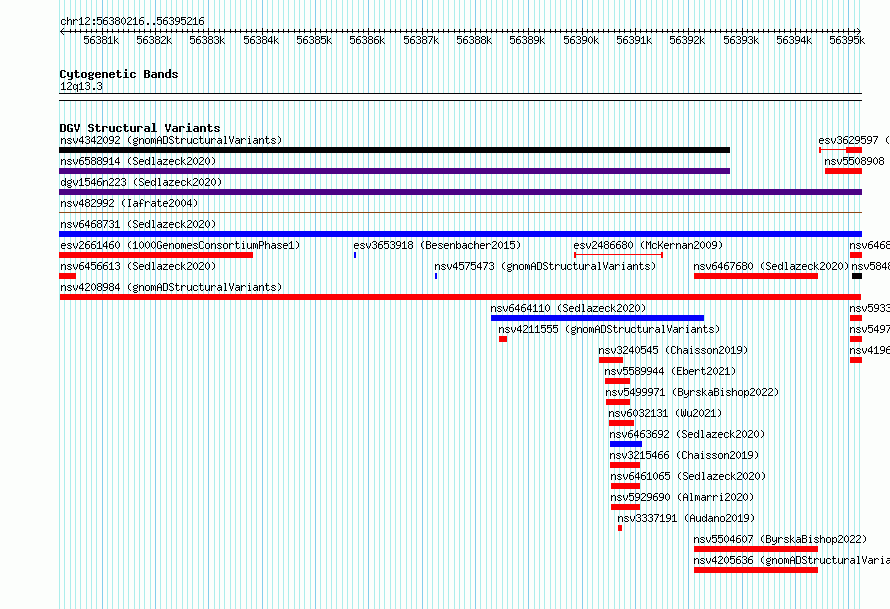The width and height of the screenshot is (890, 609).
Task: Click the 56388k ruler tick label
Action: click(x=474, y=40)
